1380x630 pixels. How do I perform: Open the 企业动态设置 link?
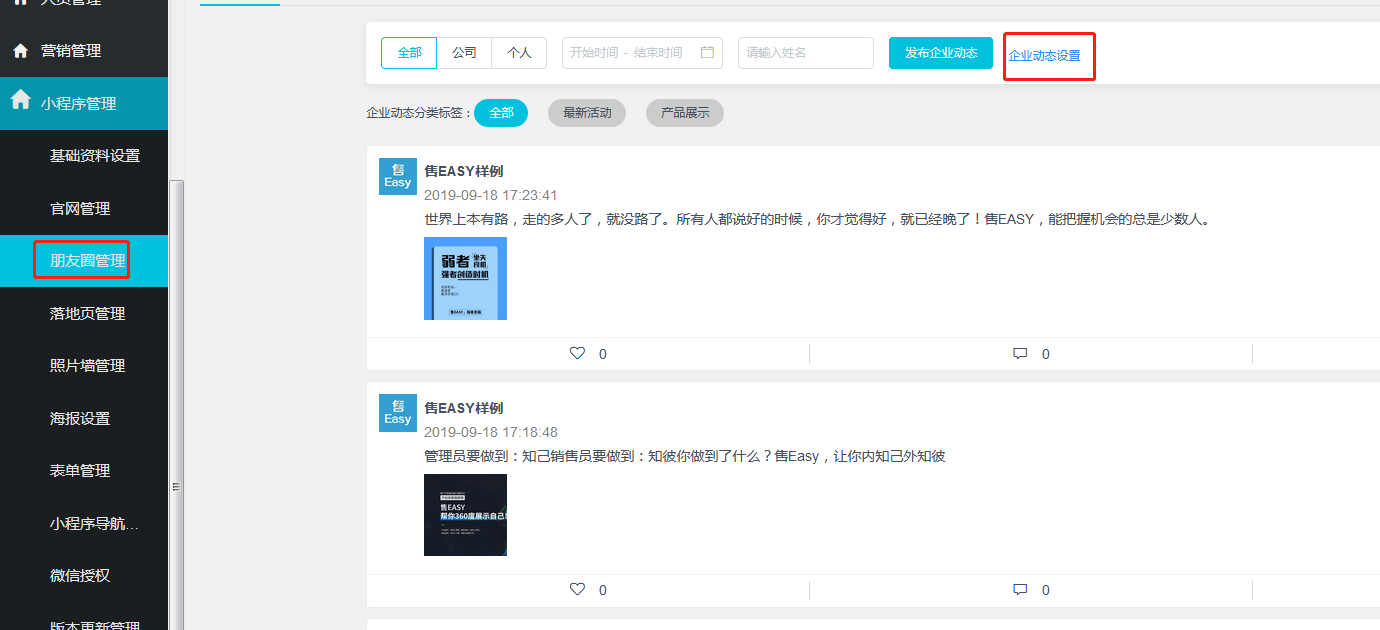pyautogui.click(x=1045, y=56)
